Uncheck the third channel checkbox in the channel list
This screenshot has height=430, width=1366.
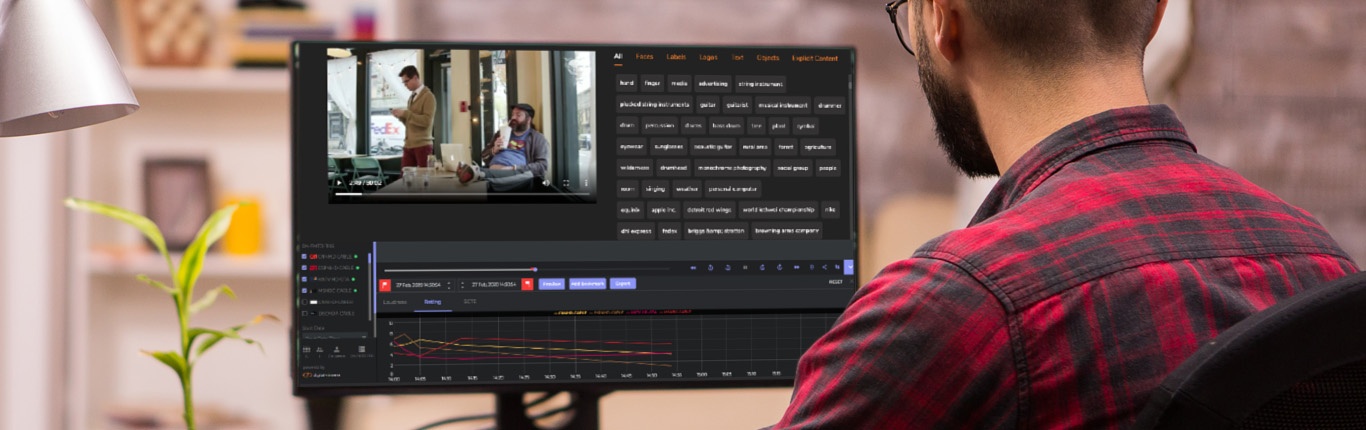304,279
